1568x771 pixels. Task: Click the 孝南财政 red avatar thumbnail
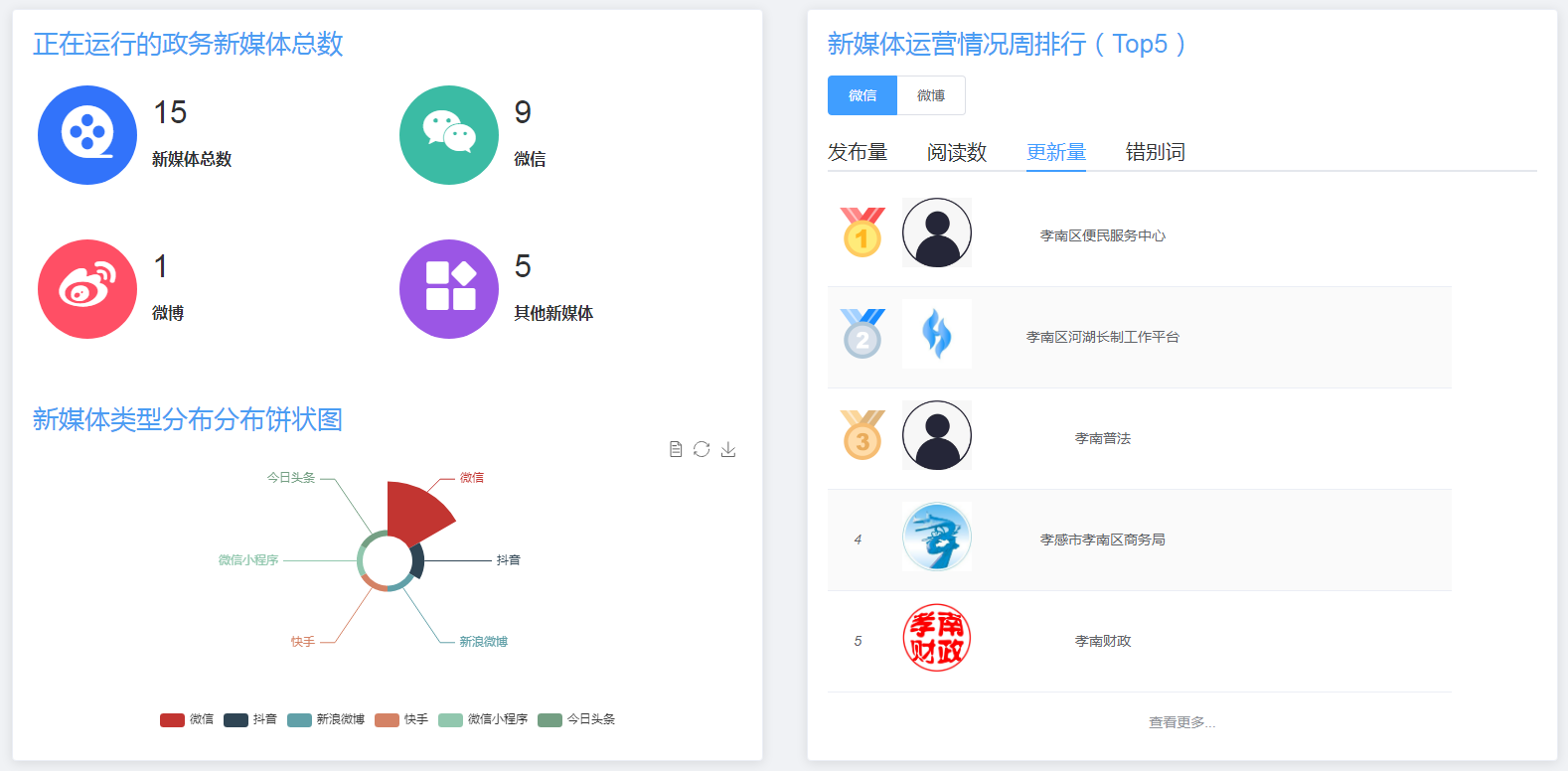(937, 638)
